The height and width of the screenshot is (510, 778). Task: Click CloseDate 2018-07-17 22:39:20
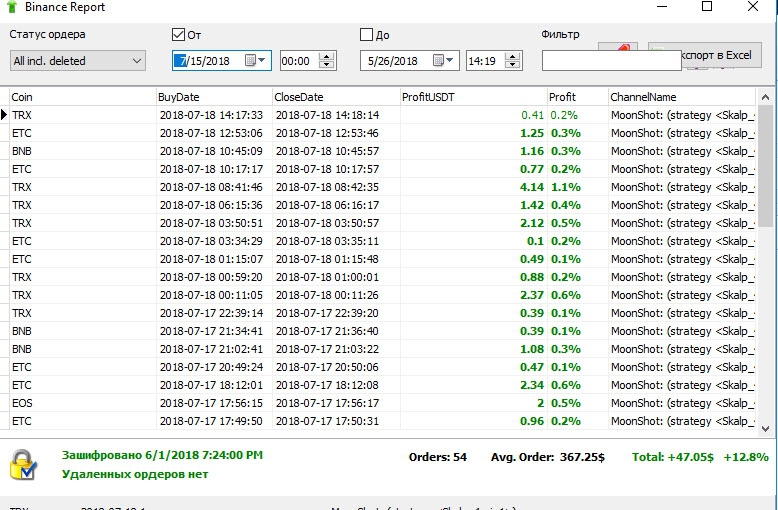[327, 313]
